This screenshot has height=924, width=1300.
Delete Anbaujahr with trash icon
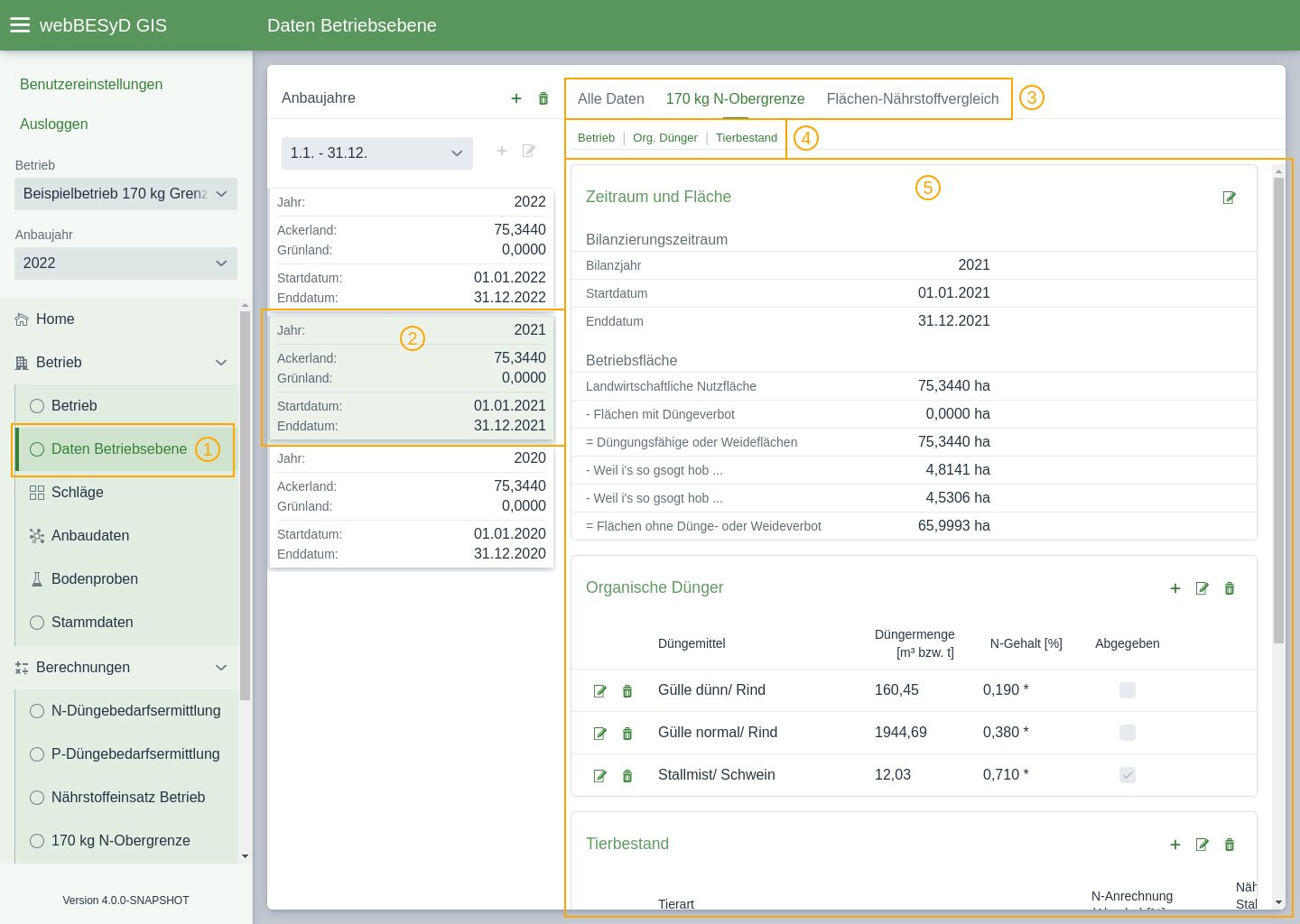[543, 98]
